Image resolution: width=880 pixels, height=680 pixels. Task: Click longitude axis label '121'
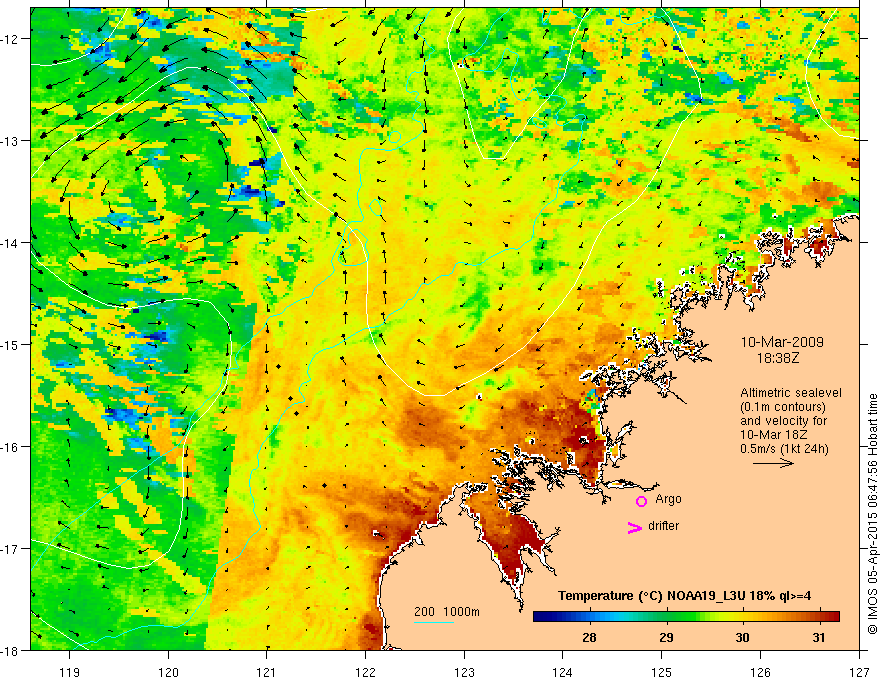click(x=267, y=672)
